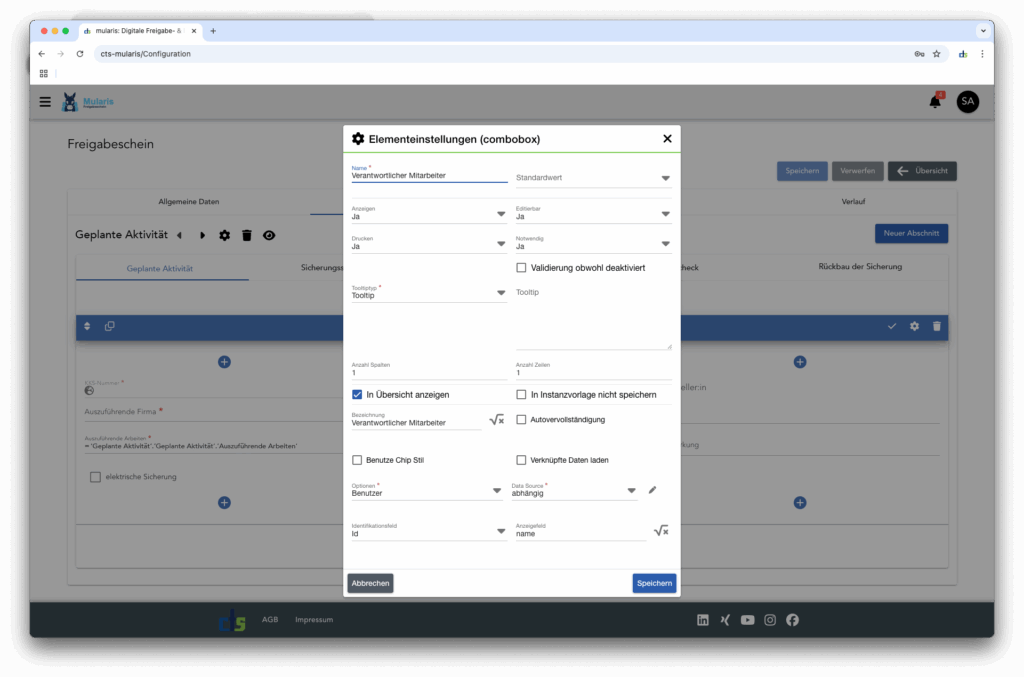
Task: Click the pencil edit icon beside Data Source
Action: (652, 490)
